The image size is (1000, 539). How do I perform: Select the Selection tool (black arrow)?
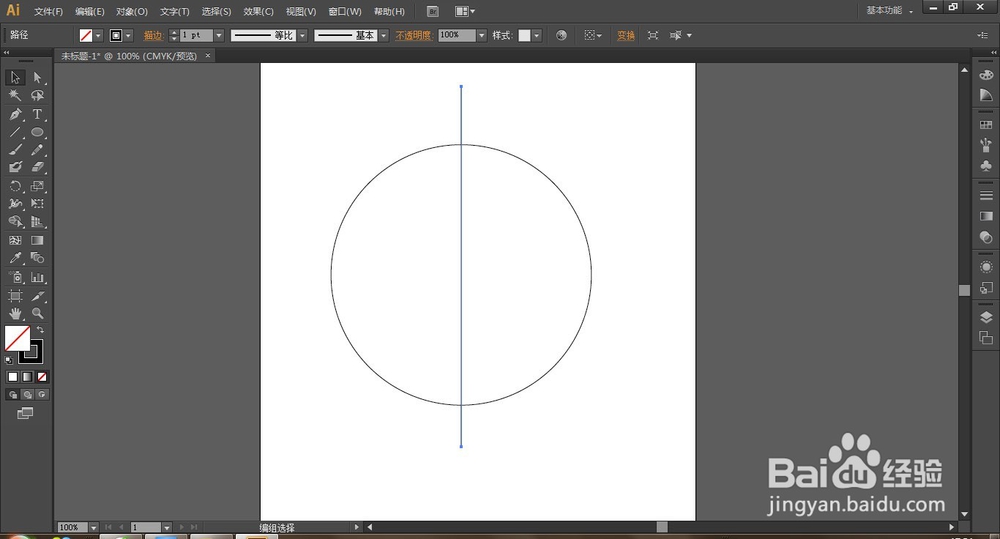pyautogui.click(x=15, y=77)
